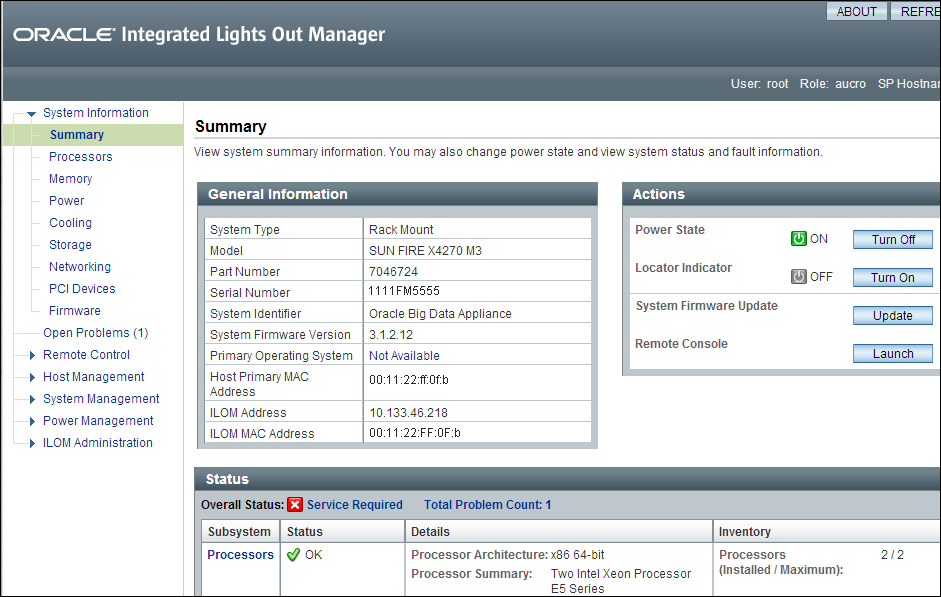Click the Subsystem column header
Image resolution: width=941 pixels, height=597 pixels.
coord(240,532)
